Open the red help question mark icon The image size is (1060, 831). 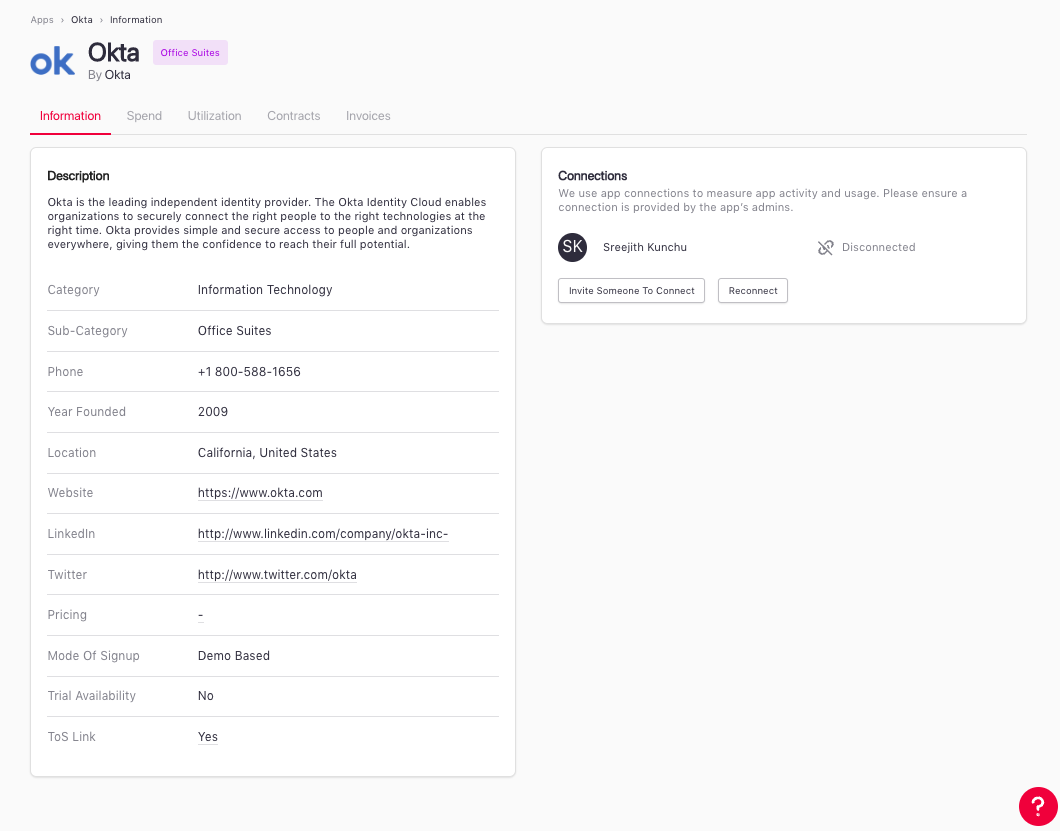(x=1038, y=806)
